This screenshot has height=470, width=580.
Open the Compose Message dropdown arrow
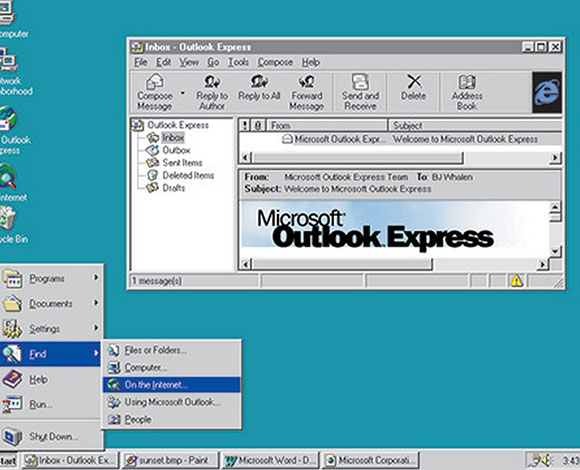(x=182, y=93)
